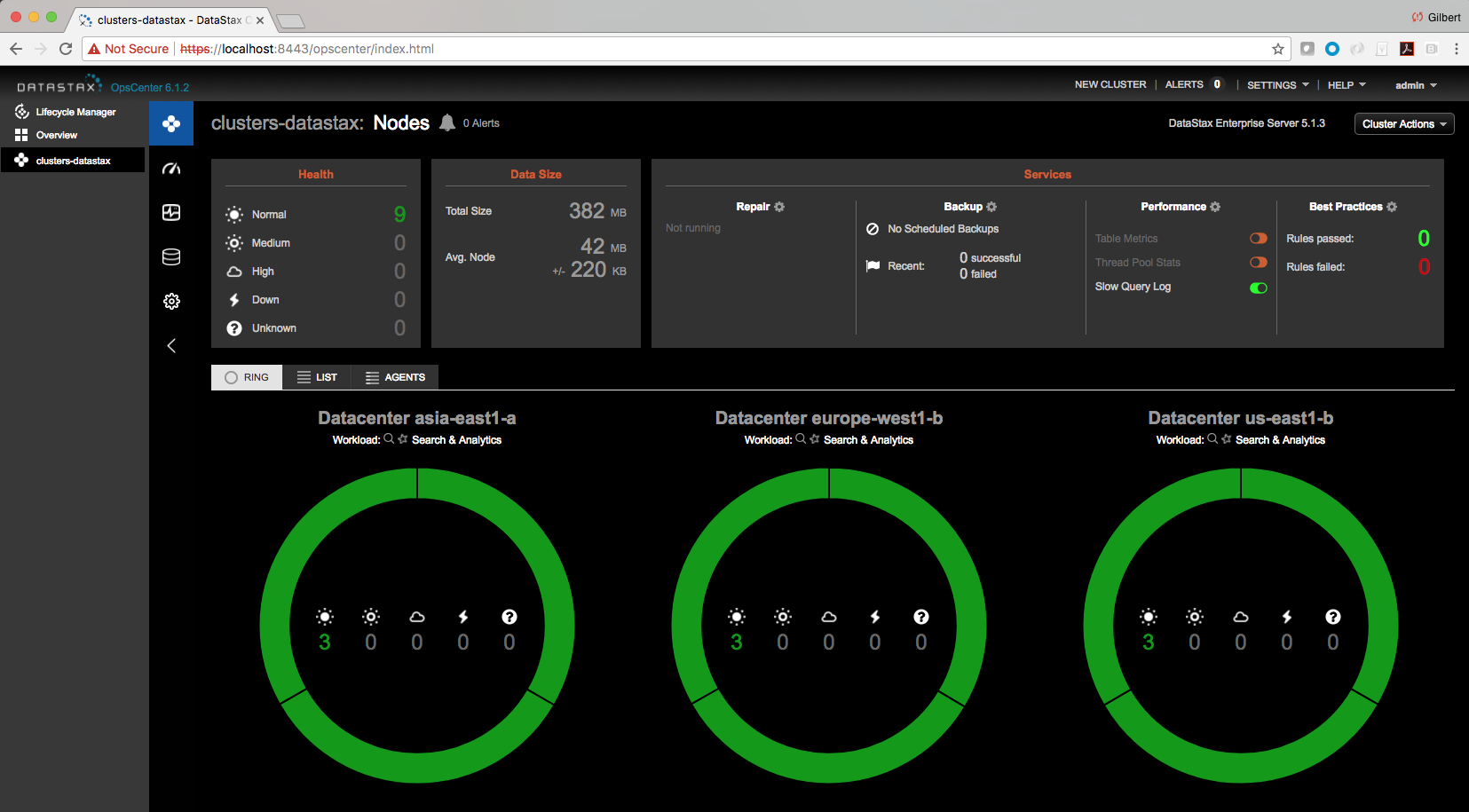
Task: Click the alerts bell icon next to Nodes
Action: (447, 123)
